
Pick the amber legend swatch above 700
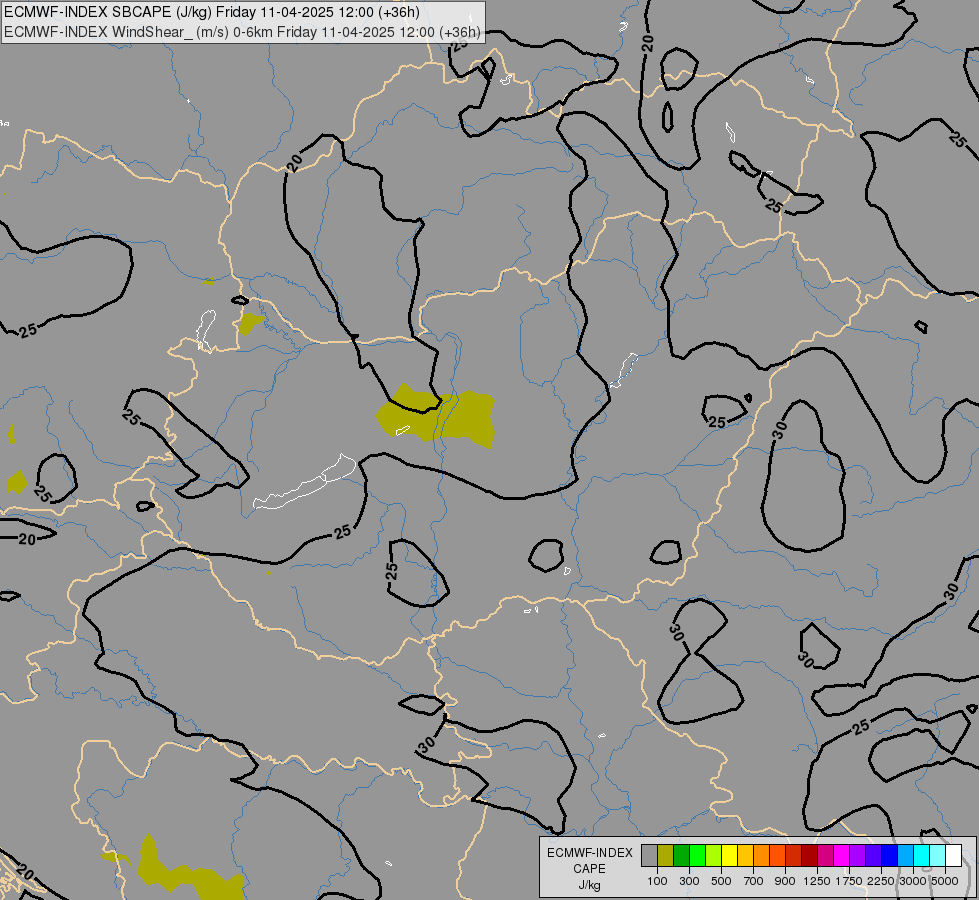(x=745, y=855)
